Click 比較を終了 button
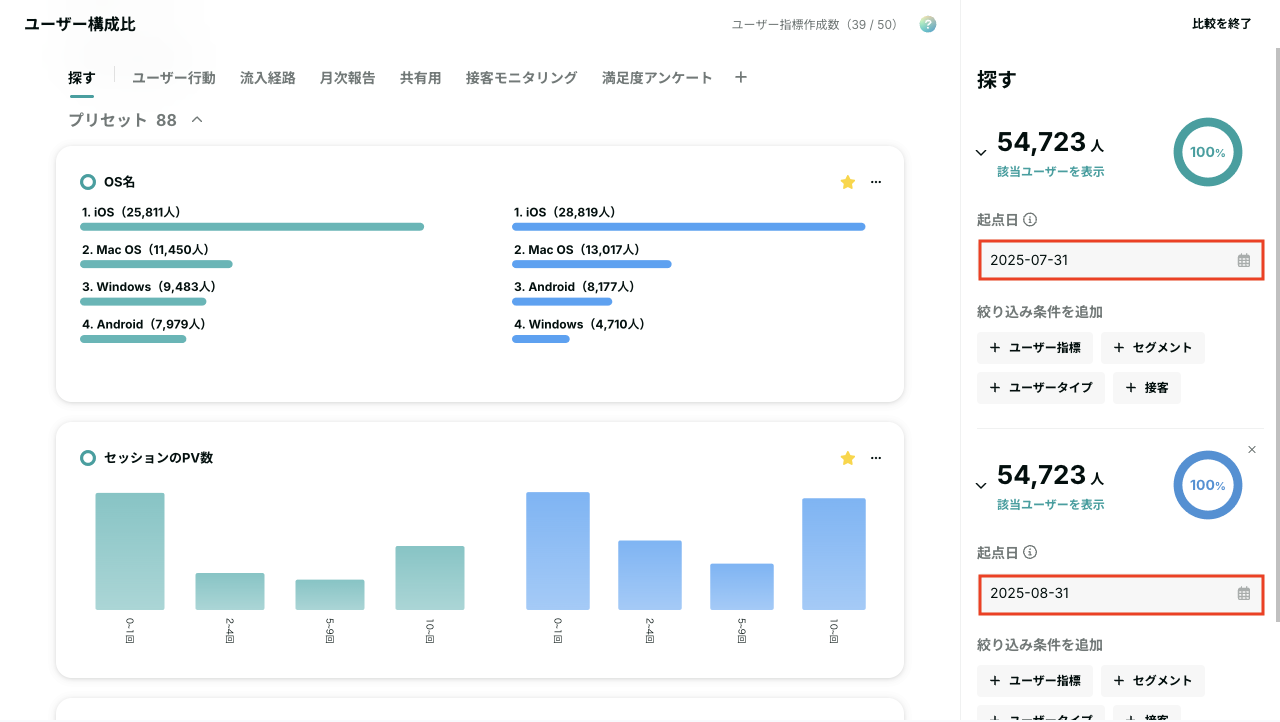This screenshot has height=722, width=1280. pos(1222,24)
